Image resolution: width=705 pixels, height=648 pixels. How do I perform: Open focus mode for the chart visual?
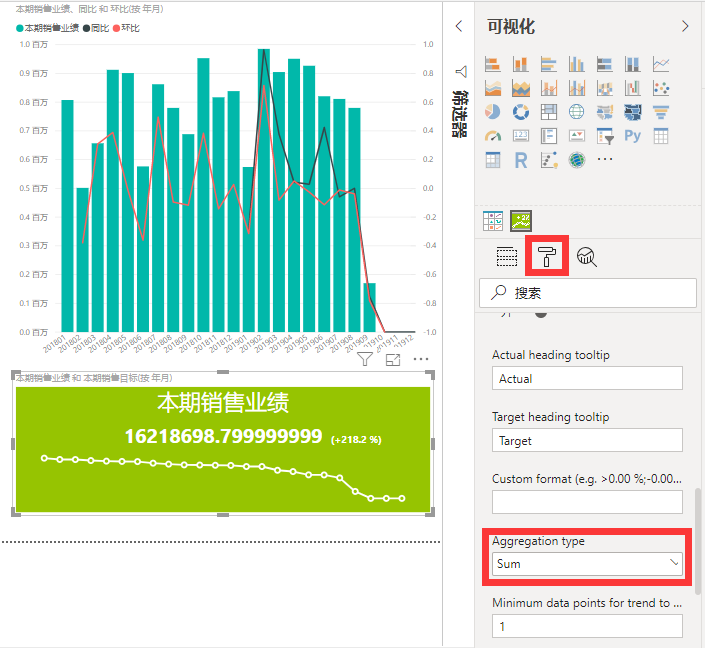point(393,359)
